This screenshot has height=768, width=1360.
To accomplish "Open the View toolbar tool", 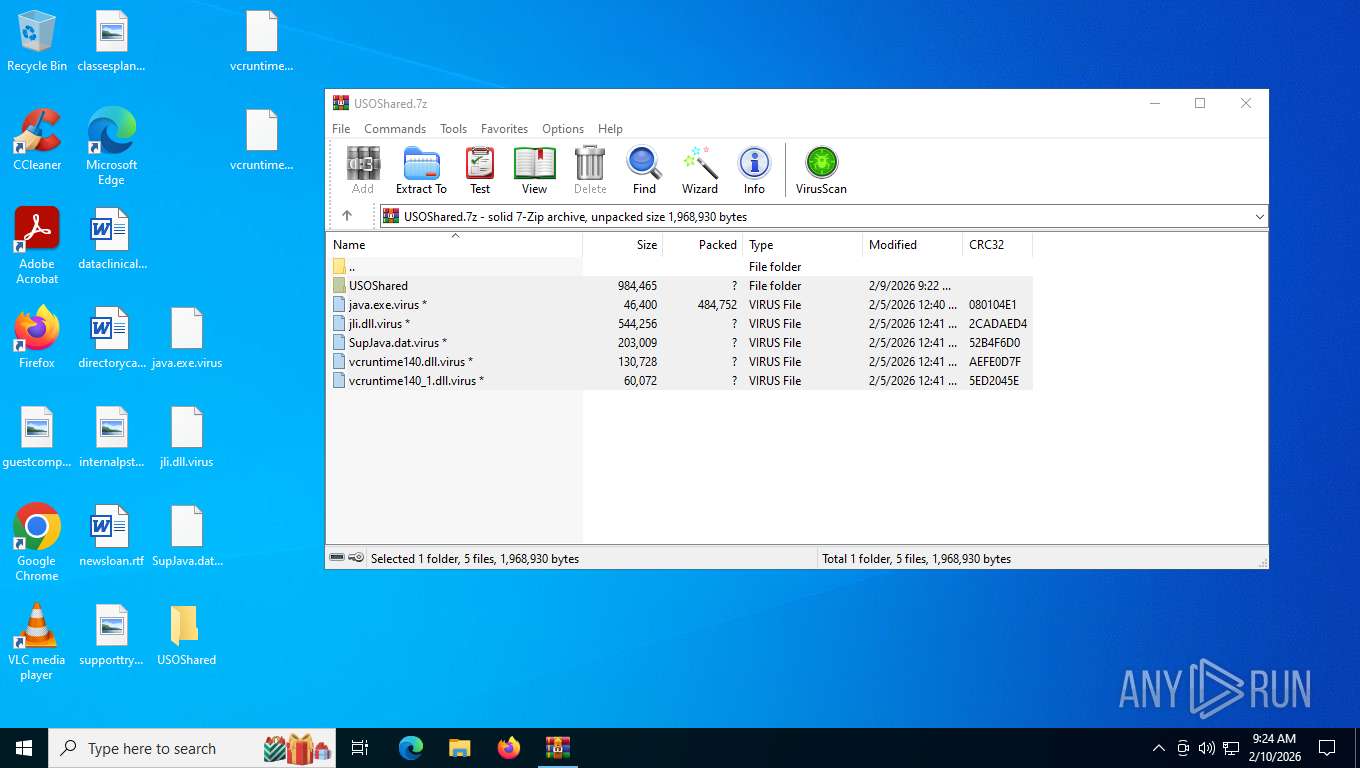I will tap(534, 170).
